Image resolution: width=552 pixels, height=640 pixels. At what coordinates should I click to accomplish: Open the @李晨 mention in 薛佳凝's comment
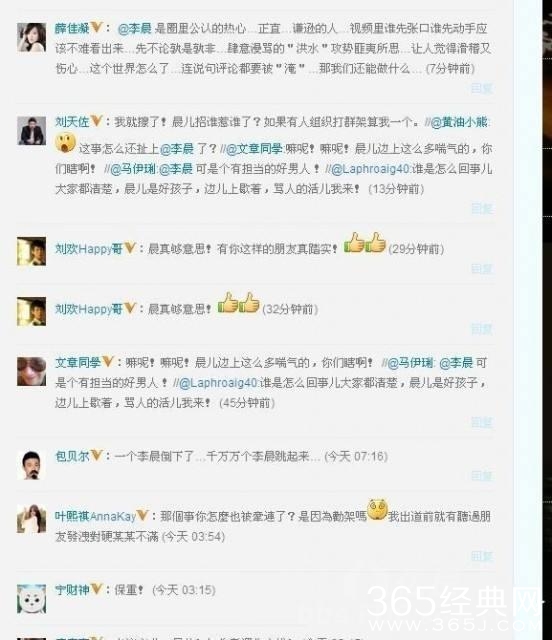tap(134, 29)
